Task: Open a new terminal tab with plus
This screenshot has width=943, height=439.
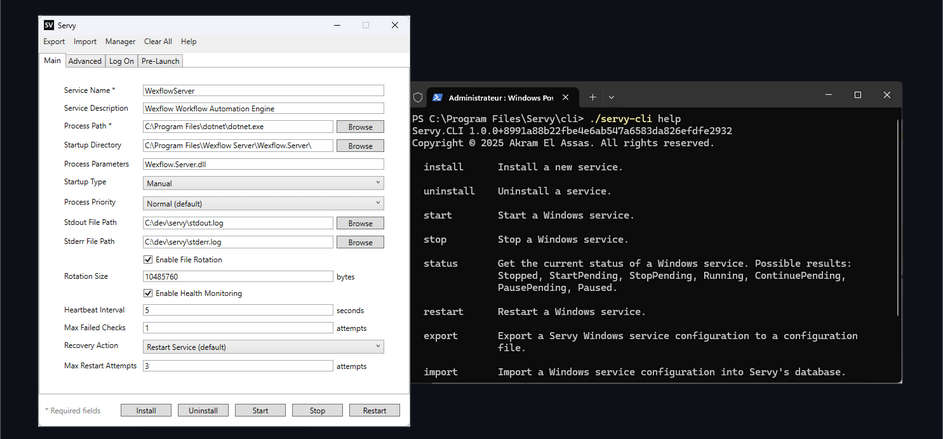Action: click(592, 97)
